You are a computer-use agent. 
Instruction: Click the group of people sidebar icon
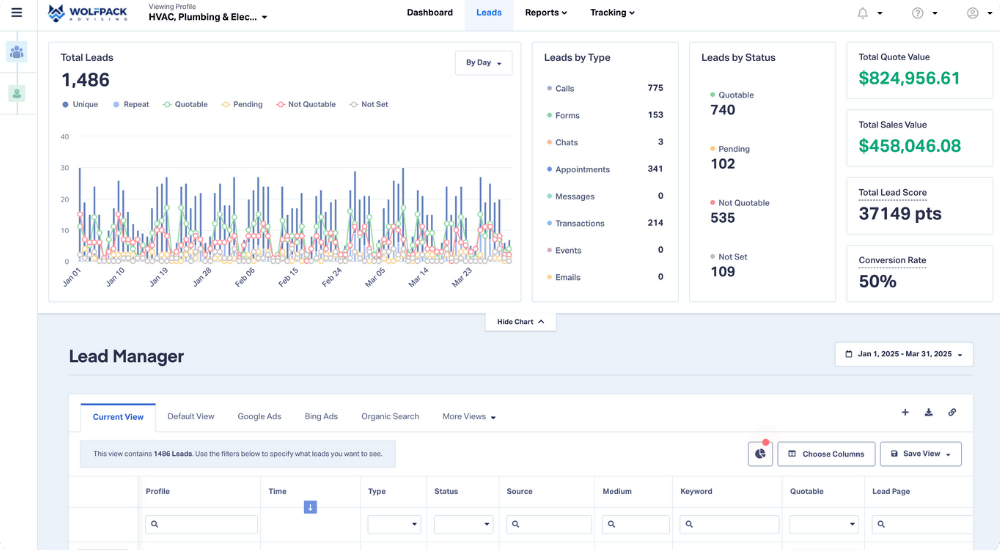(17, 52)
